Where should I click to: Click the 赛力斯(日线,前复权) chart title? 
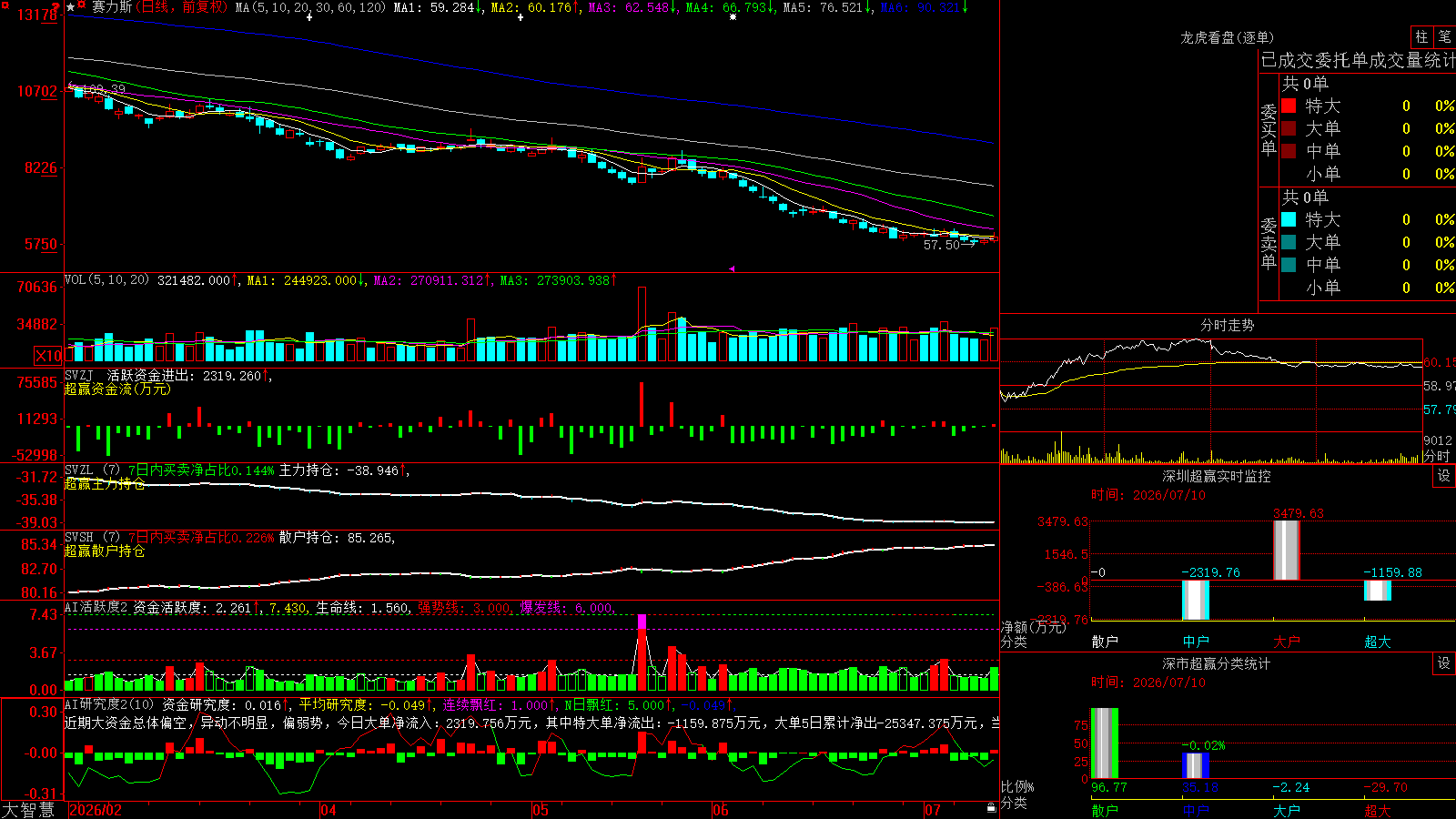160,7
